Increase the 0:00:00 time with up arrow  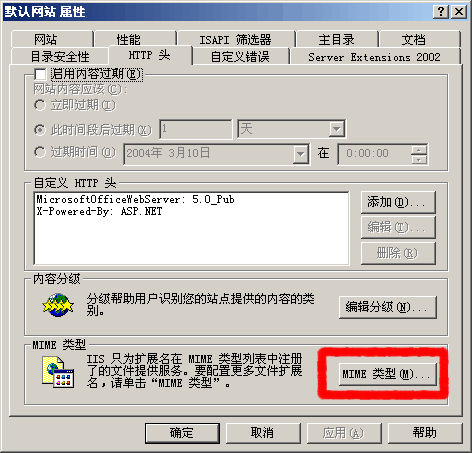coord(419,150)
